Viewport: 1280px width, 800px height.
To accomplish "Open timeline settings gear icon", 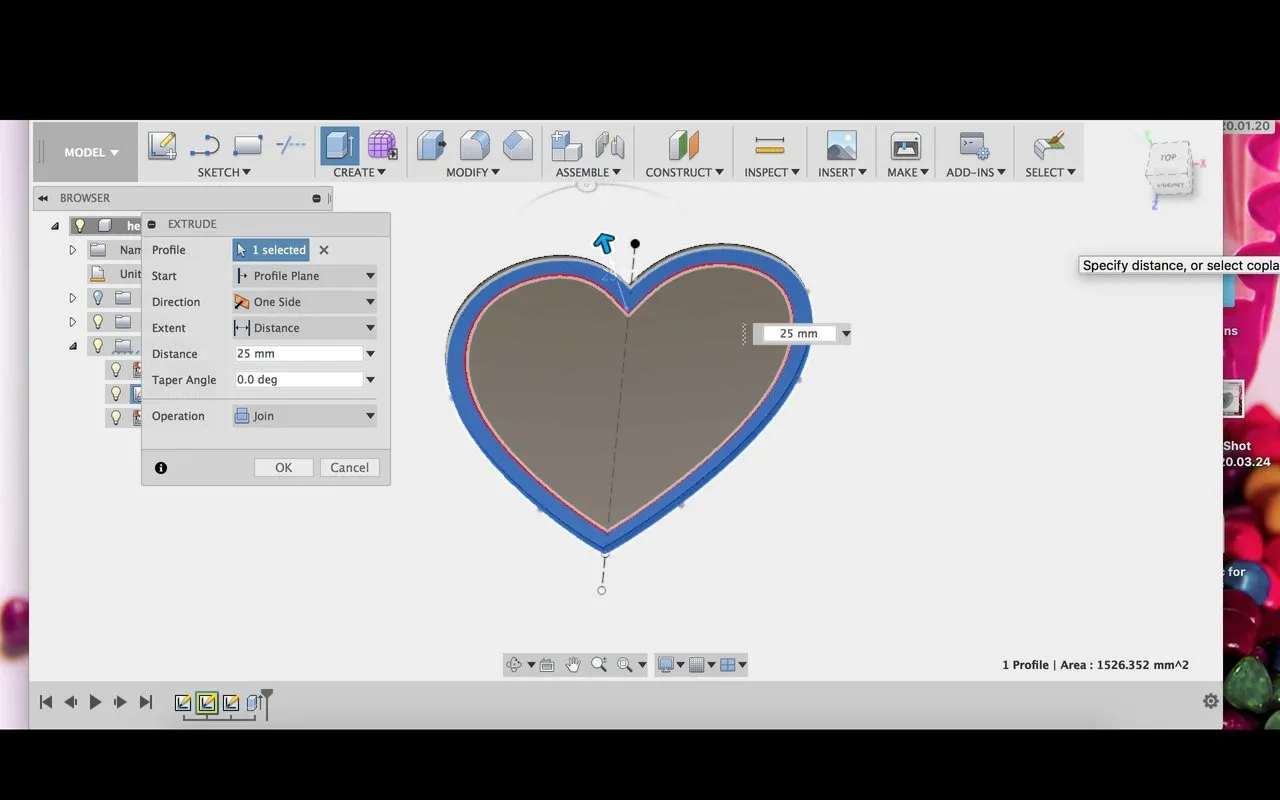I will pos(1211,701).
